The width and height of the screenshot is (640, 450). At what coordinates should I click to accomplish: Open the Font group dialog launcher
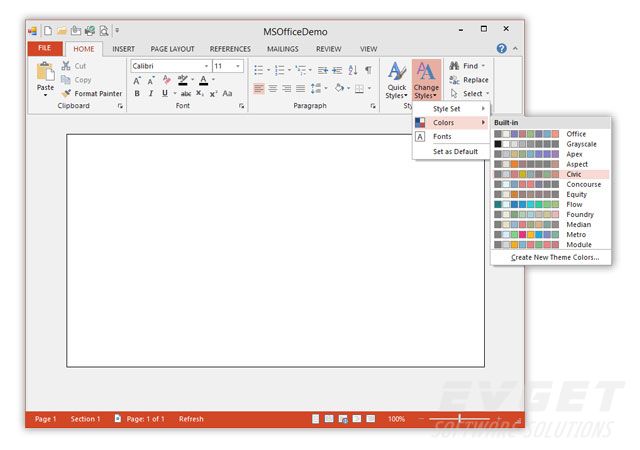pos(241,106)
